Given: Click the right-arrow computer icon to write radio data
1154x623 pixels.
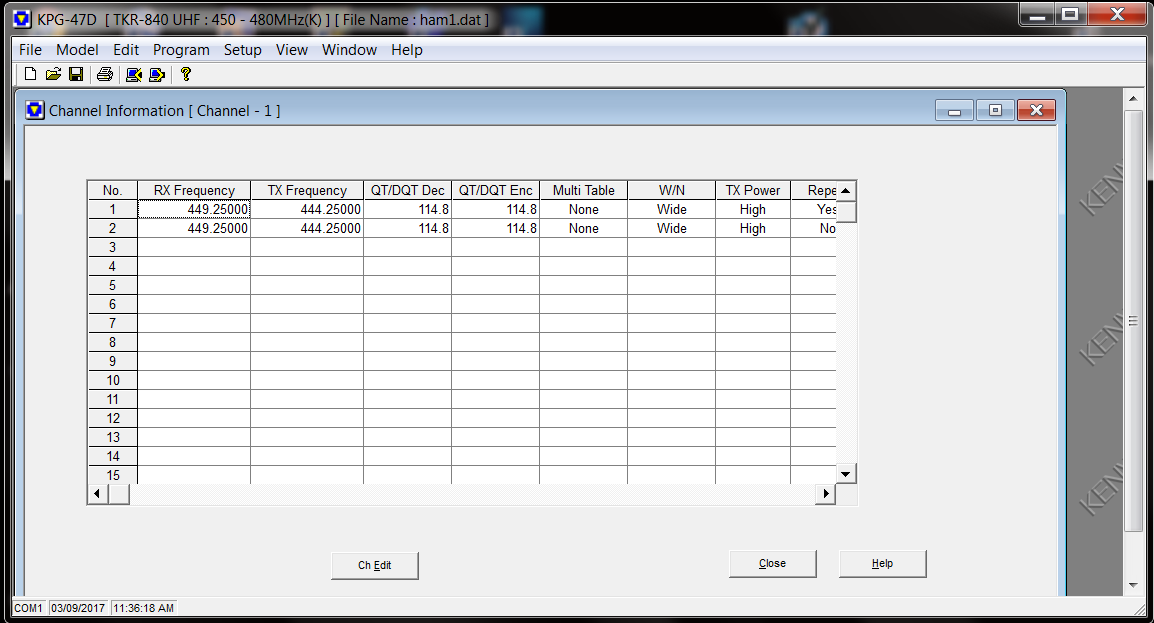Looking at the screenshot, I should (x=156, y=74).
